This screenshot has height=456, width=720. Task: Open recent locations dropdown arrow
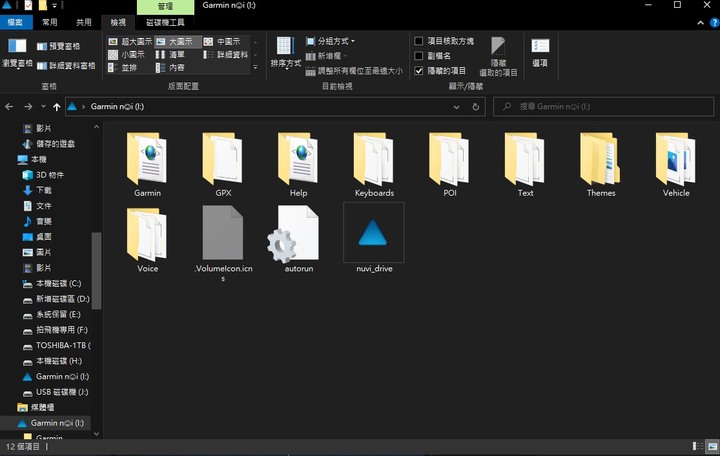[x=43, y=107]
